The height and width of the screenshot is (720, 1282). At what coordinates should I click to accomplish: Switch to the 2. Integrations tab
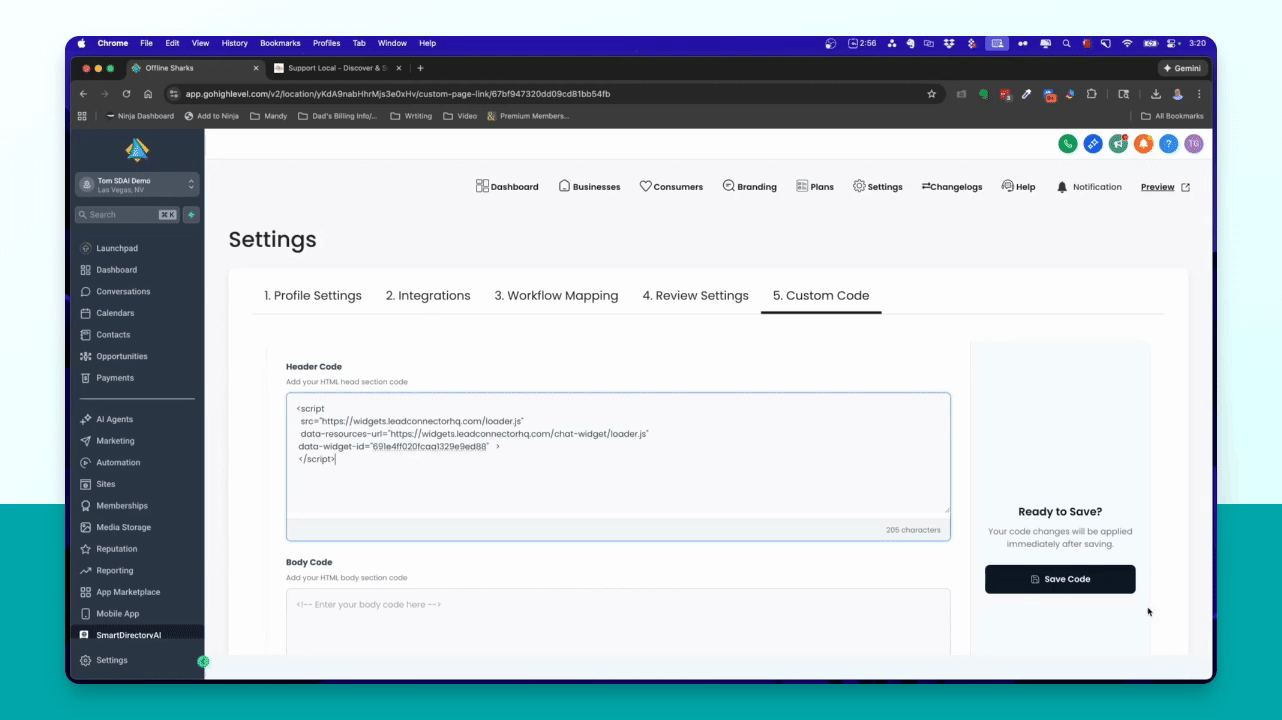(428, 296)
